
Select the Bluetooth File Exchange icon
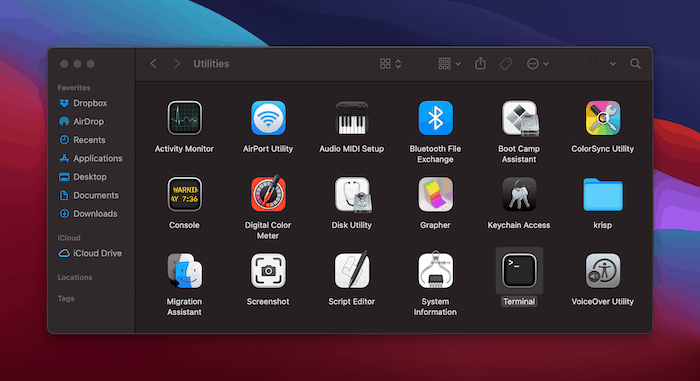tap(435, 118)
